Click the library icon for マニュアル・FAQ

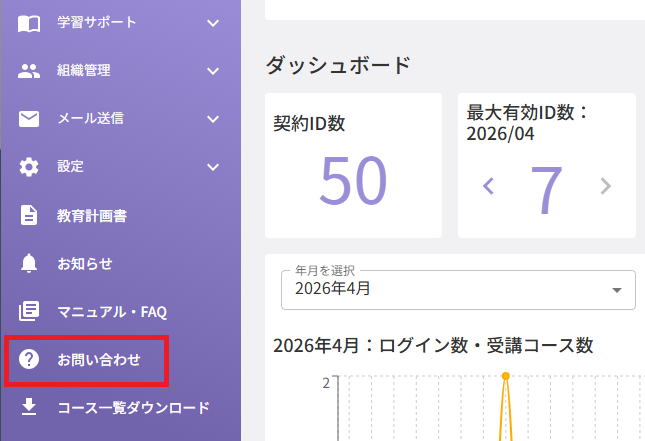(x=29, y=311)
